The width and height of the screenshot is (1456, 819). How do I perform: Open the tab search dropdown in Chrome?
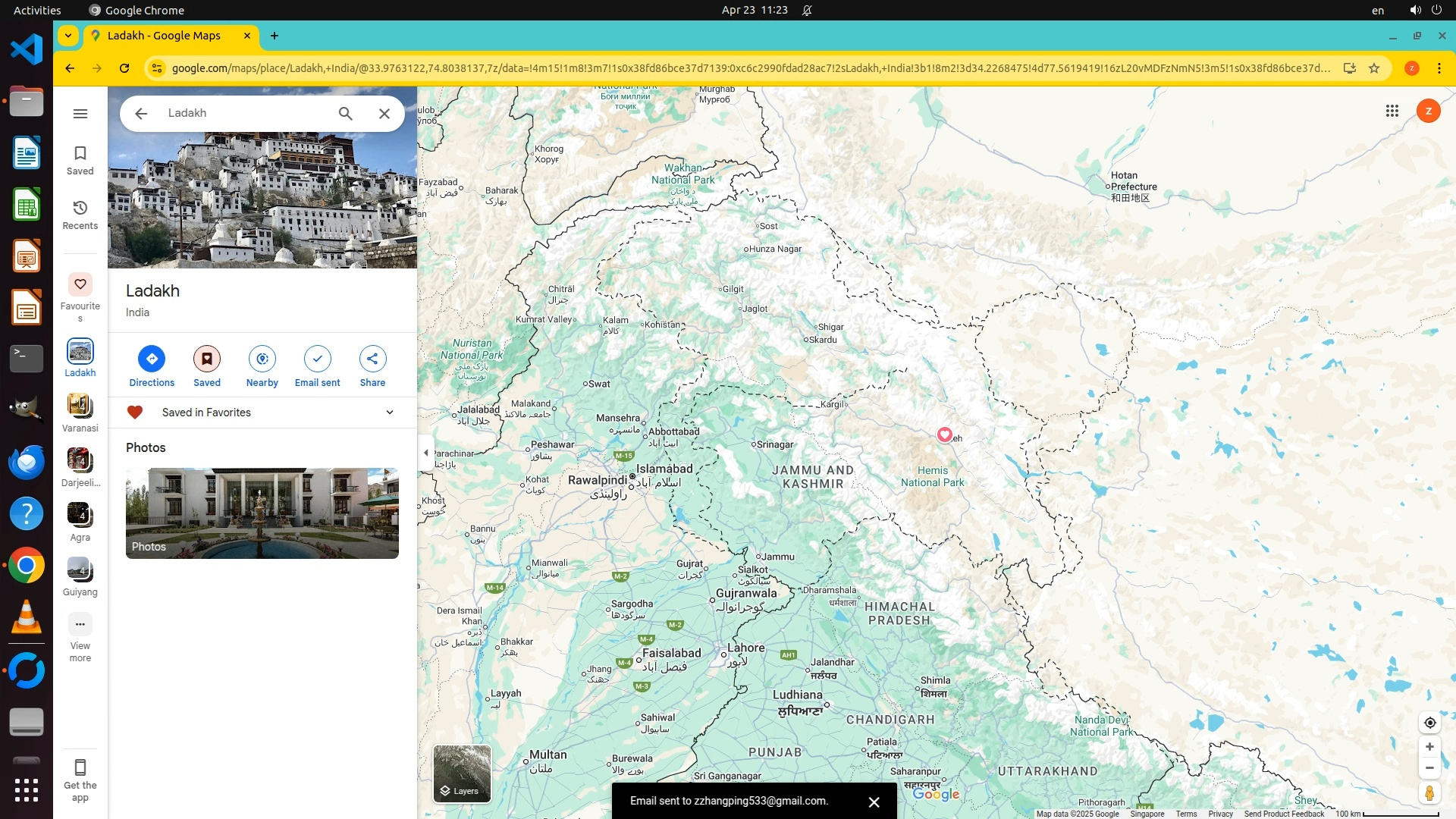(x=68, y=36)
